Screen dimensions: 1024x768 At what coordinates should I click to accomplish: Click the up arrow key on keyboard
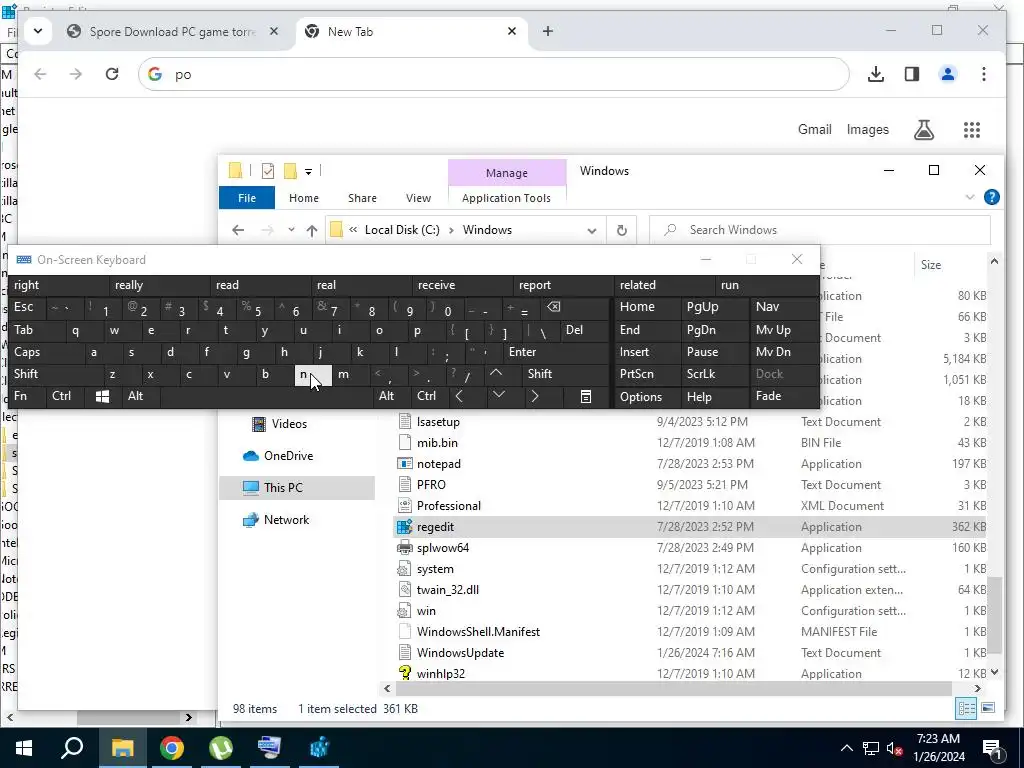tap(496, 374)
